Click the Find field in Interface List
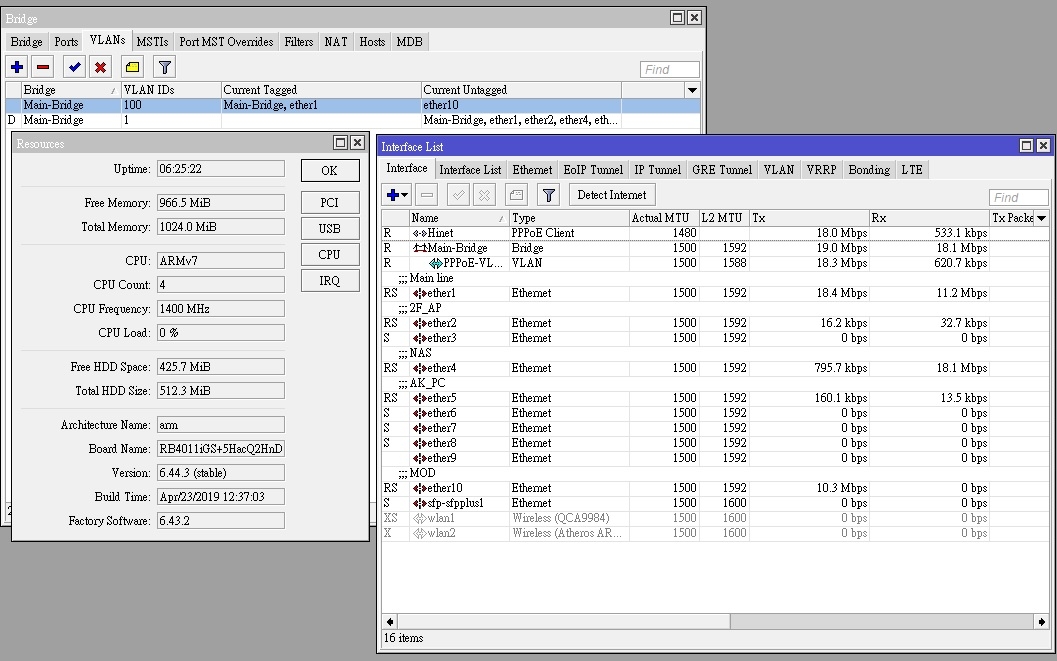The image size is (1057, 661). pyautogui.click(x=1018, y=197)
